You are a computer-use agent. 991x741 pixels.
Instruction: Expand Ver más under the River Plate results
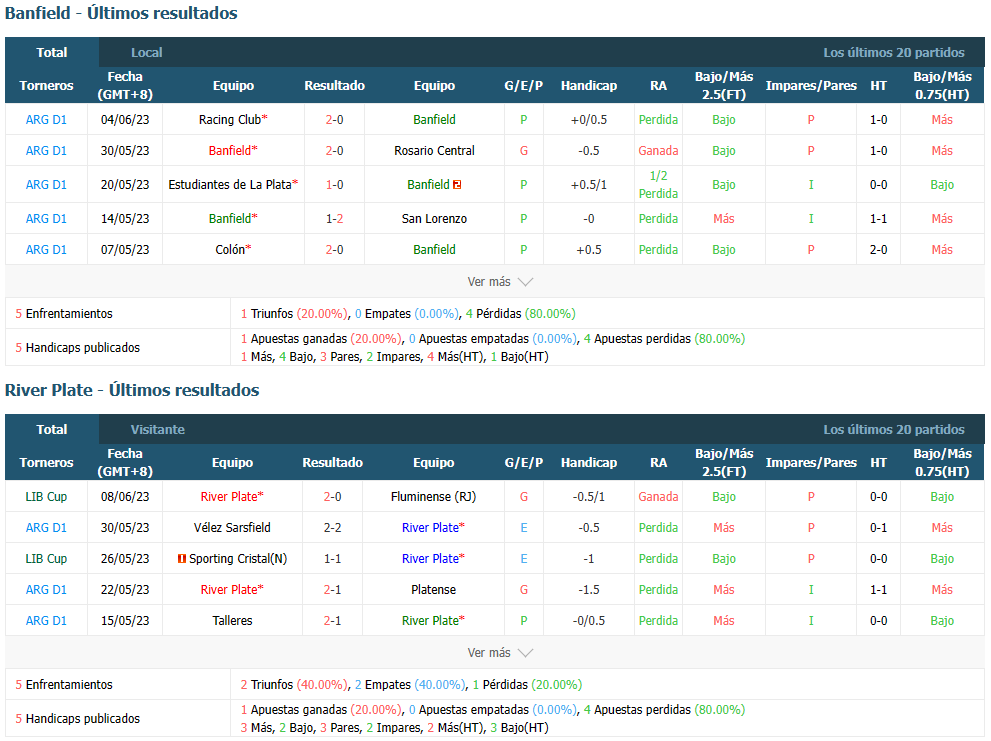click(x=500, y=652)
